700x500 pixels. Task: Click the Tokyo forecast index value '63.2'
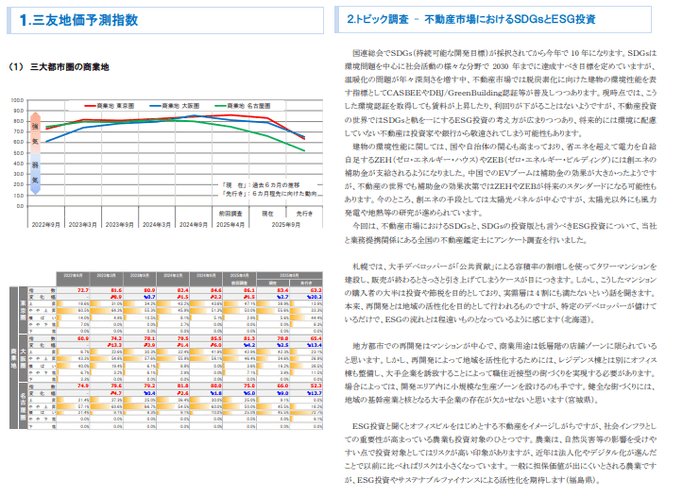(x=316, y=290)
